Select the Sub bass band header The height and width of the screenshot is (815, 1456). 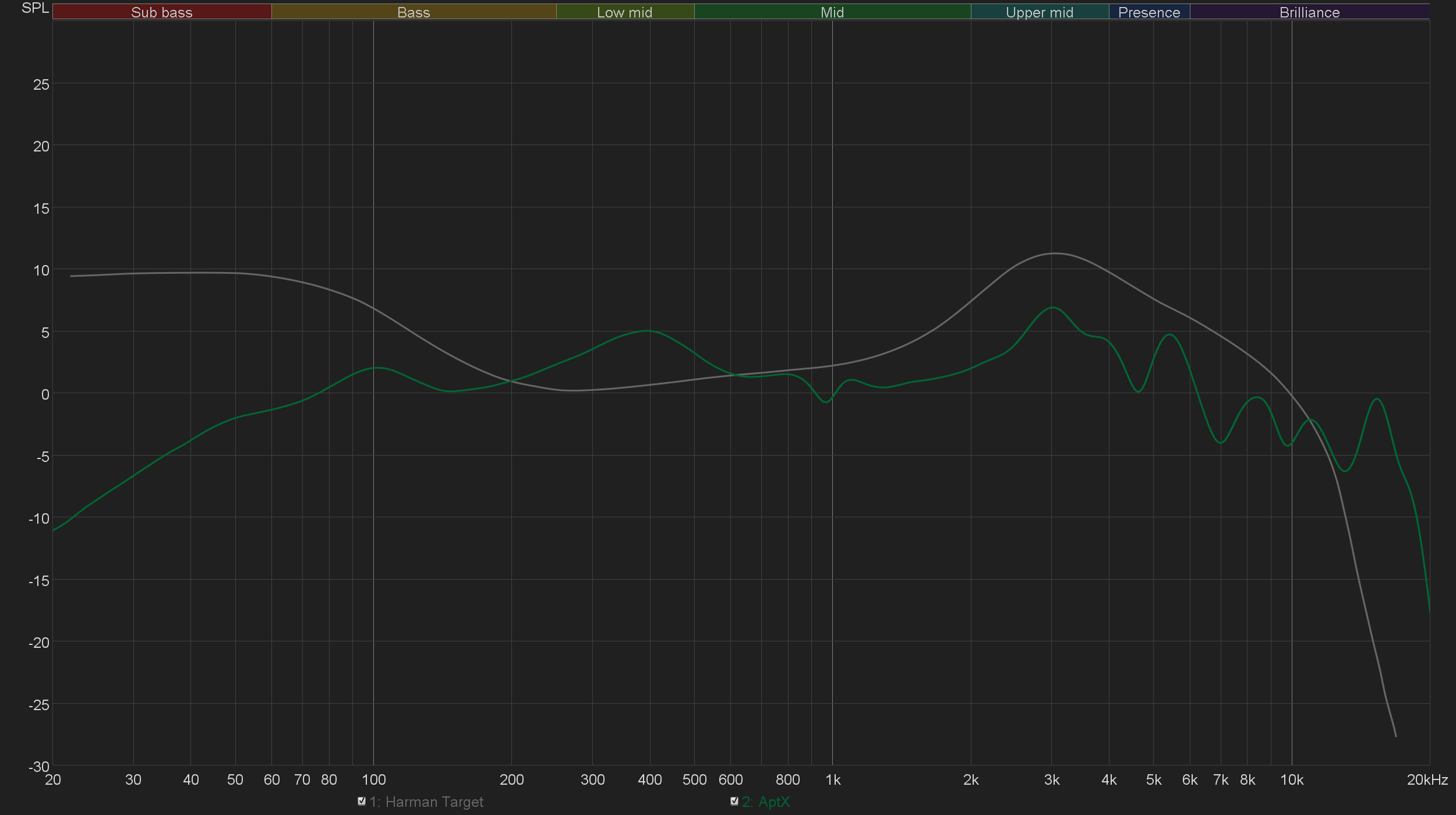[161, 12]
